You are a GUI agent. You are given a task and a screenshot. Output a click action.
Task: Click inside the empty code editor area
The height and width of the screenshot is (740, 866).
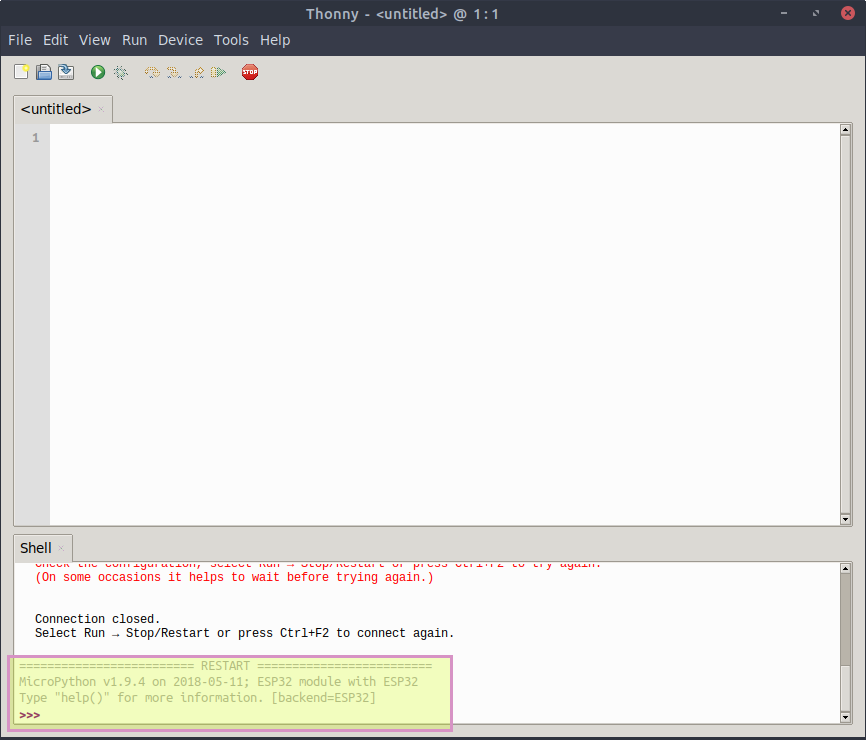[445, 324]
